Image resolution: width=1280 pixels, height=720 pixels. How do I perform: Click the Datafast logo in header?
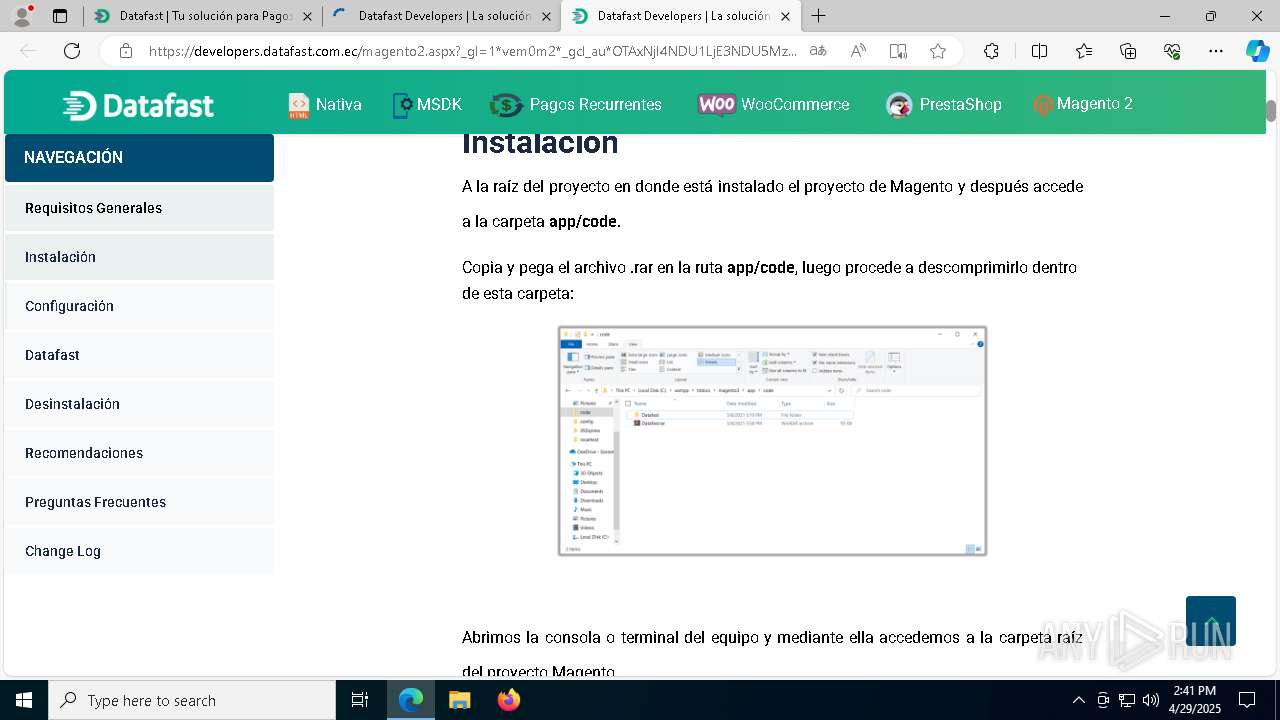point(138,105)
